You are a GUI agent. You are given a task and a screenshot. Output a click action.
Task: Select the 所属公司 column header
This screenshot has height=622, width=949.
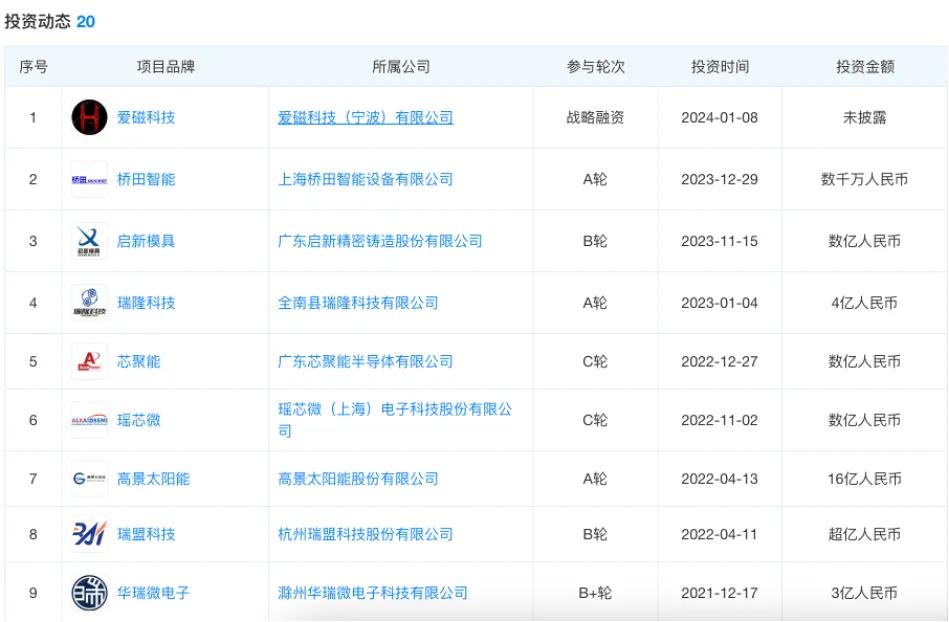[401, 67]
